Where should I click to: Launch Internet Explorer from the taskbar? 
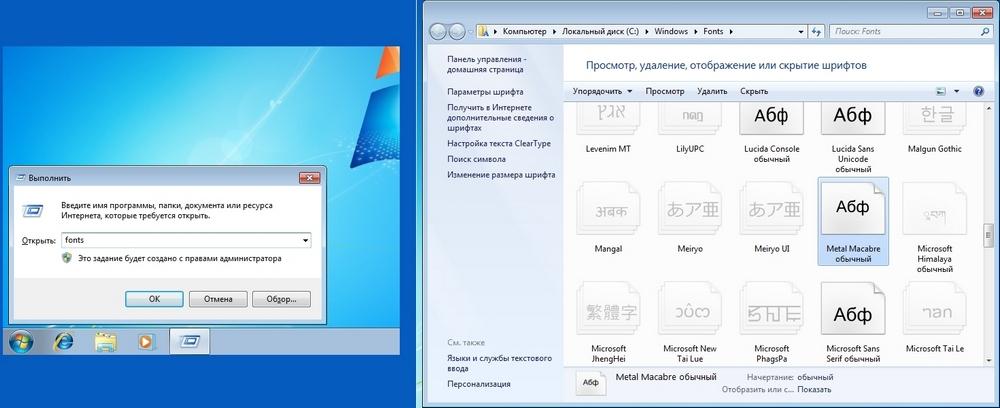point(63,342)
